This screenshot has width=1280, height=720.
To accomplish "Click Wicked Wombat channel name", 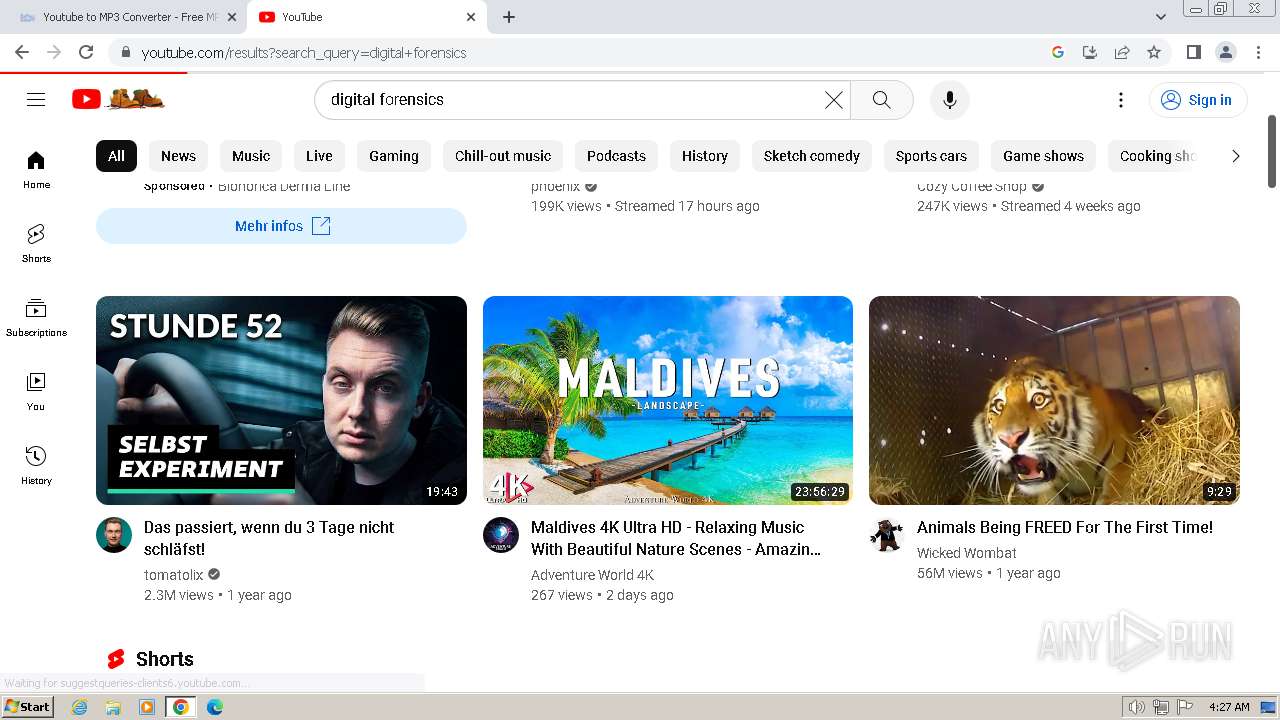I will tap(967, 553).
